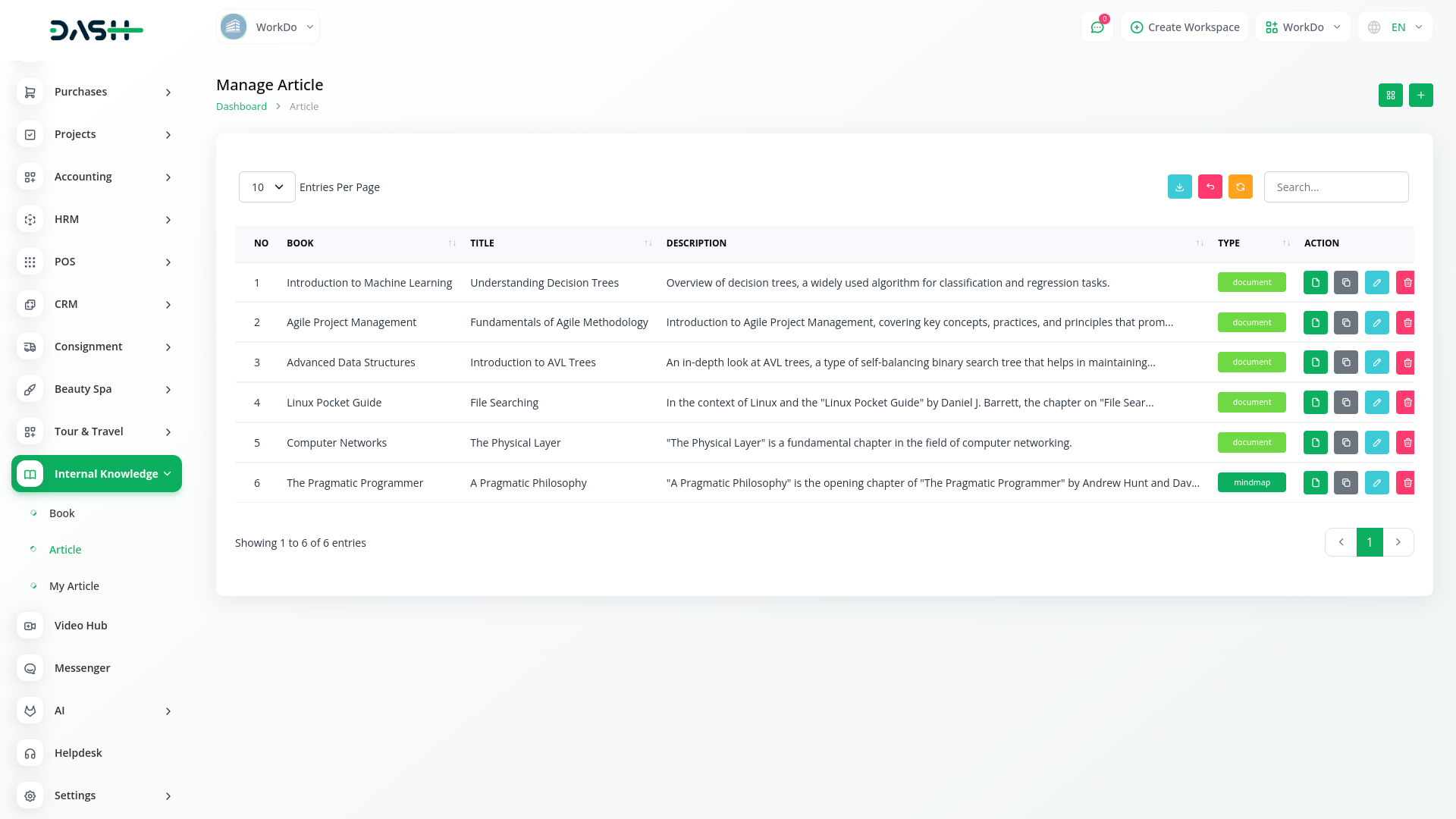The width and height of the screenshot is (1456, 819).
Task: Click the pink reset icon button
Action: coord(1210,187)
